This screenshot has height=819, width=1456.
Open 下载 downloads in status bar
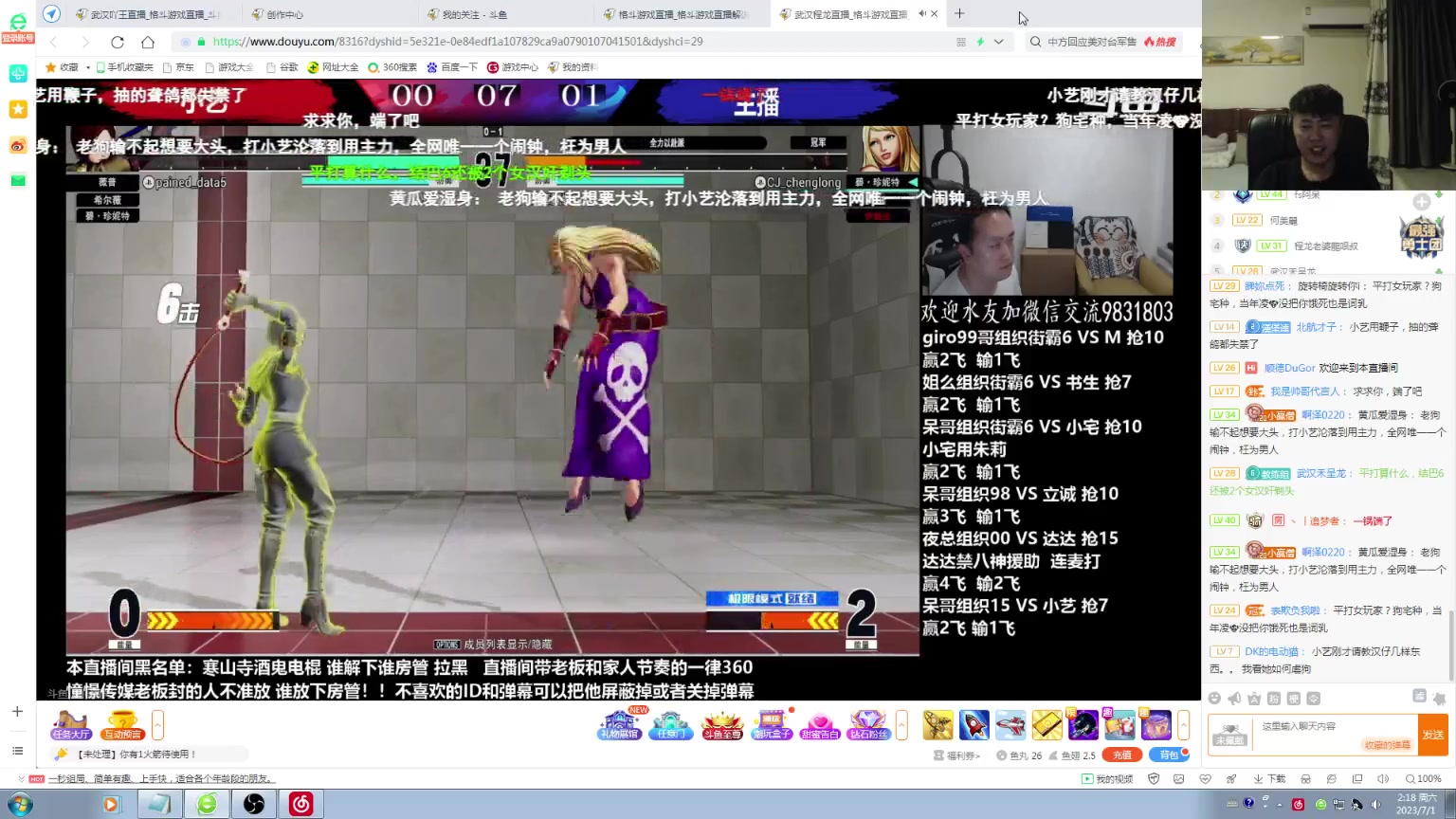click(x=1269, y=779)
